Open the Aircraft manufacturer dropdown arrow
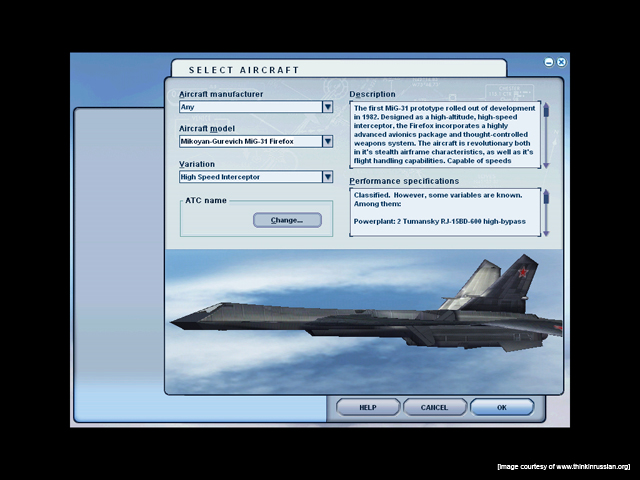This screenshot has width=640, height=480. [328, 107]
